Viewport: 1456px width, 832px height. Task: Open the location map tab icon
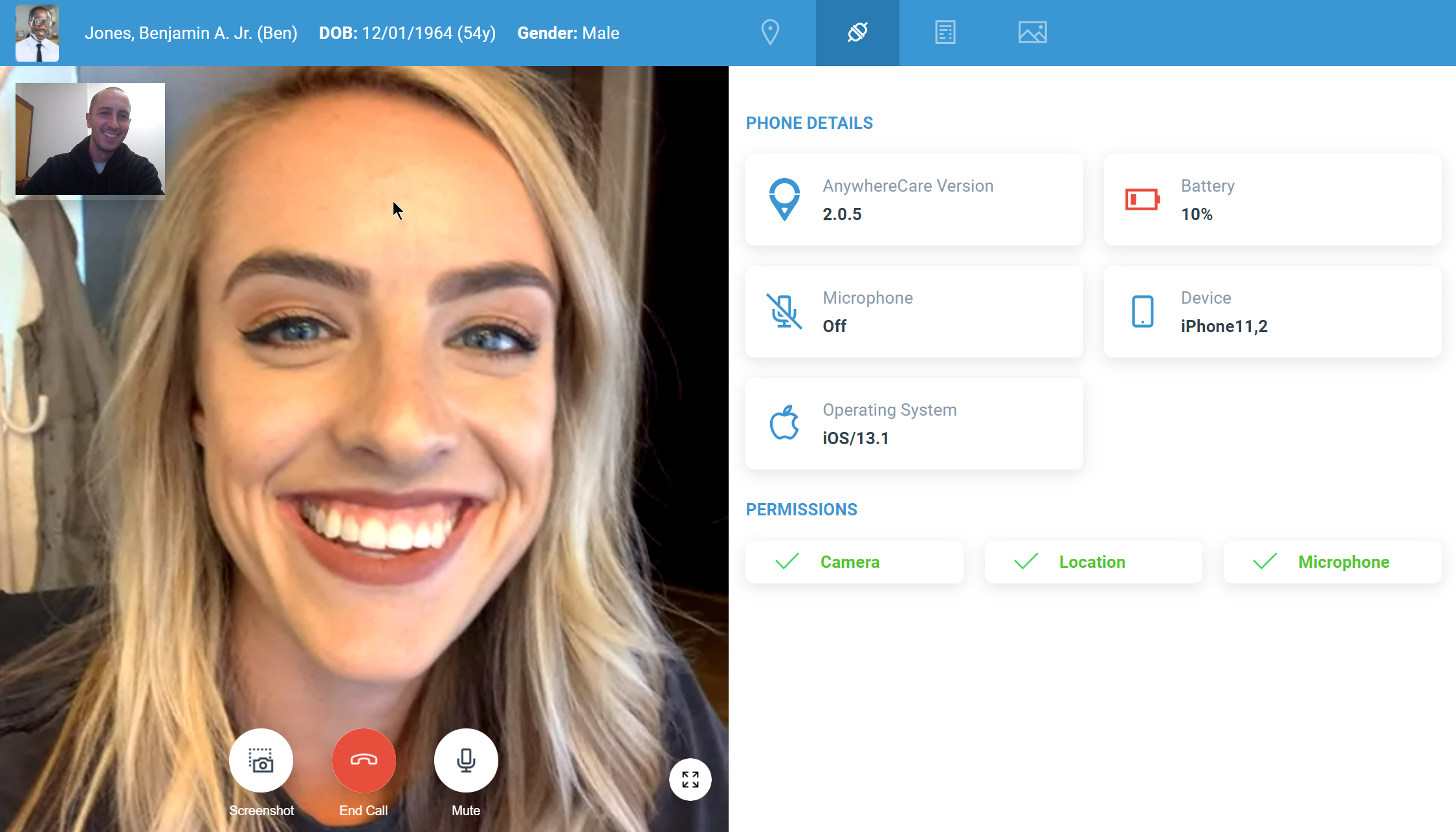(x=770, y=32)
